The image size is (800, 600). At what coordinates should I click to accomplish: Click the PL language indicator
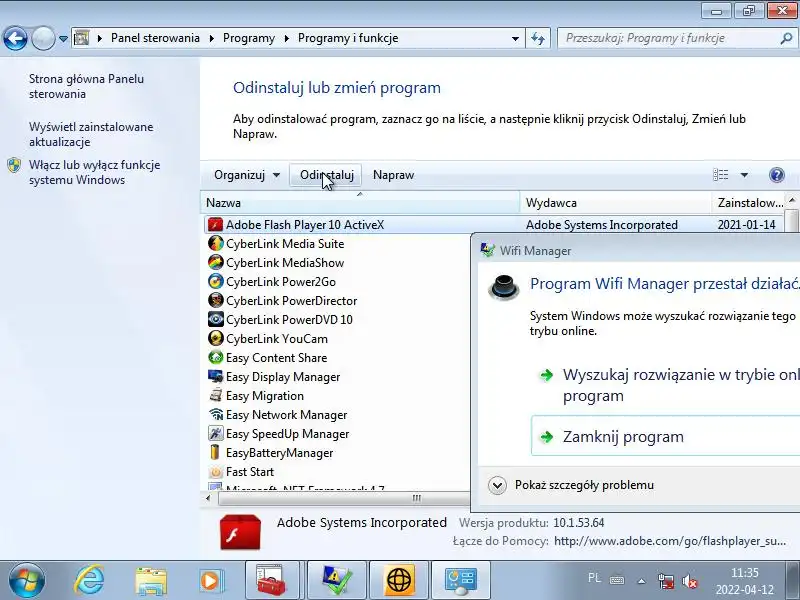click(594, 578)
